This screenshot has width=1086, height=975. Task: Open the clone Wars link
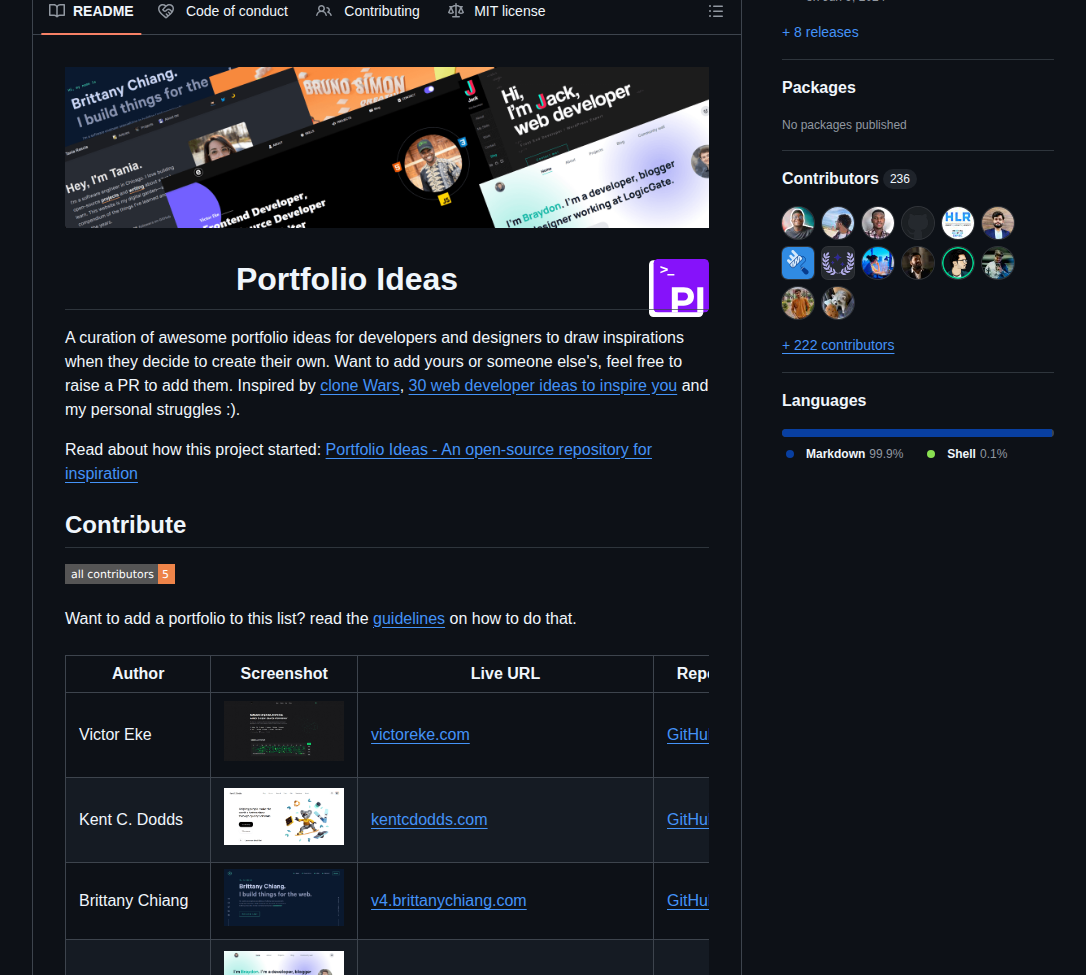point(359,386)
